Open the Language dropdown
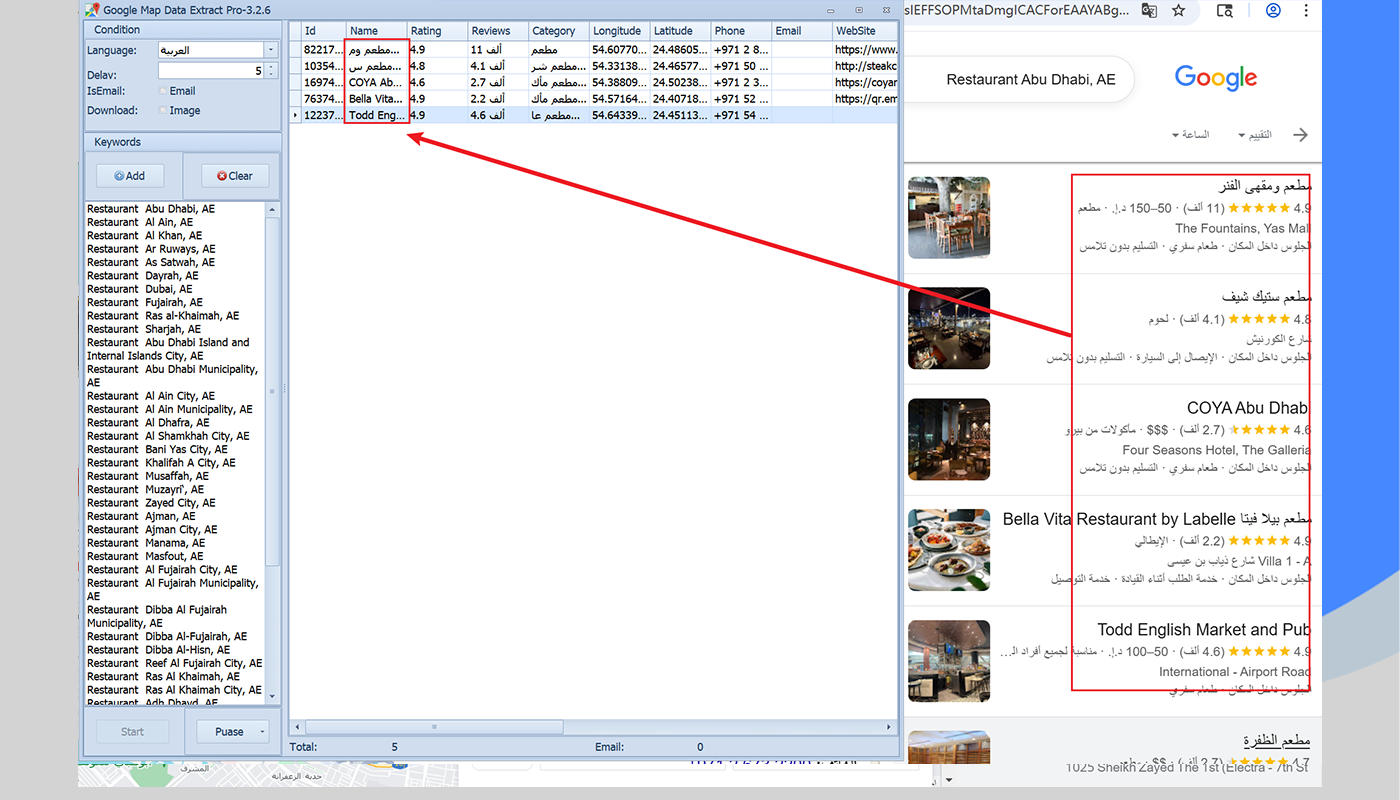This screenshot has height=800, width=1400. tap(271, 50)
